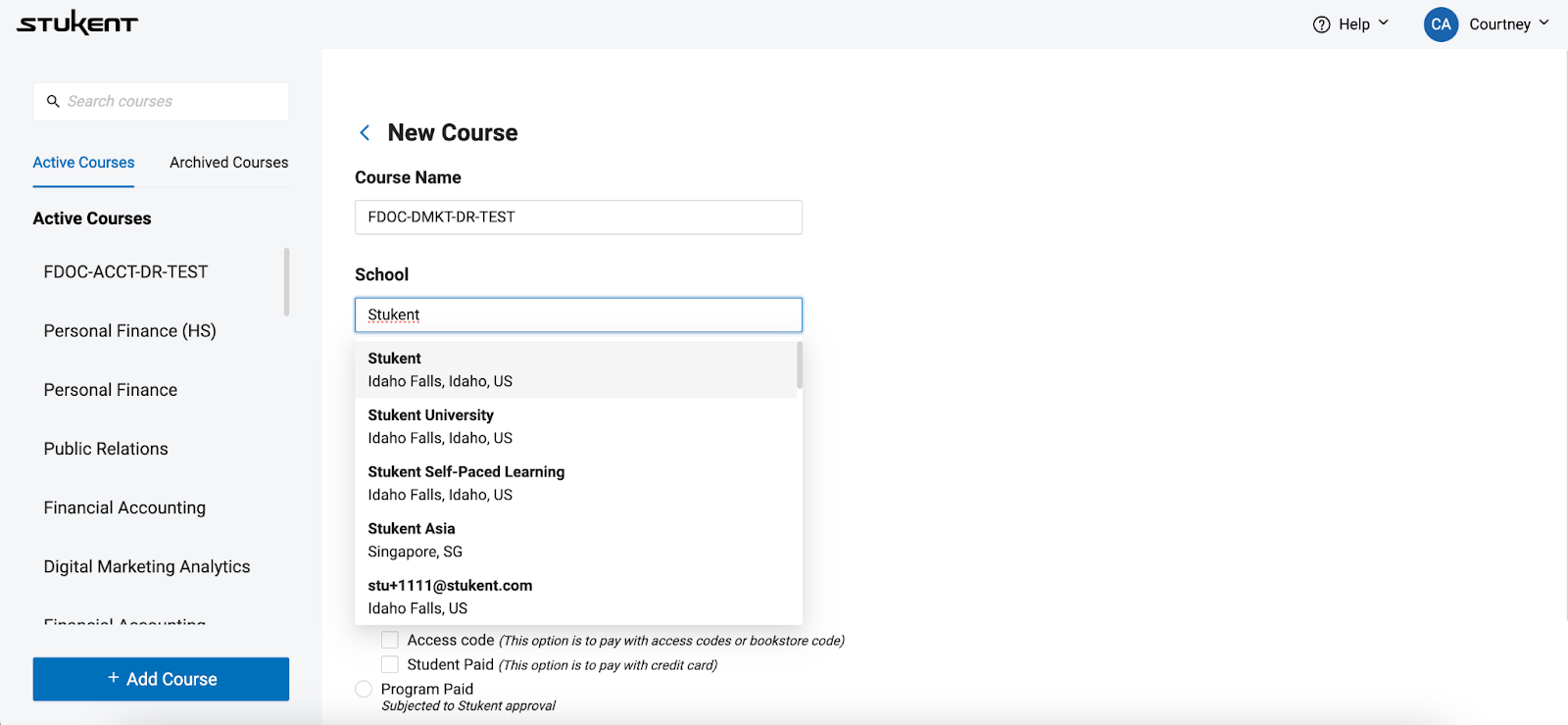The height and width of the screenshot is (725, 1568).
Task: Click the search magnifier icon
Action: tap(53, 101)
